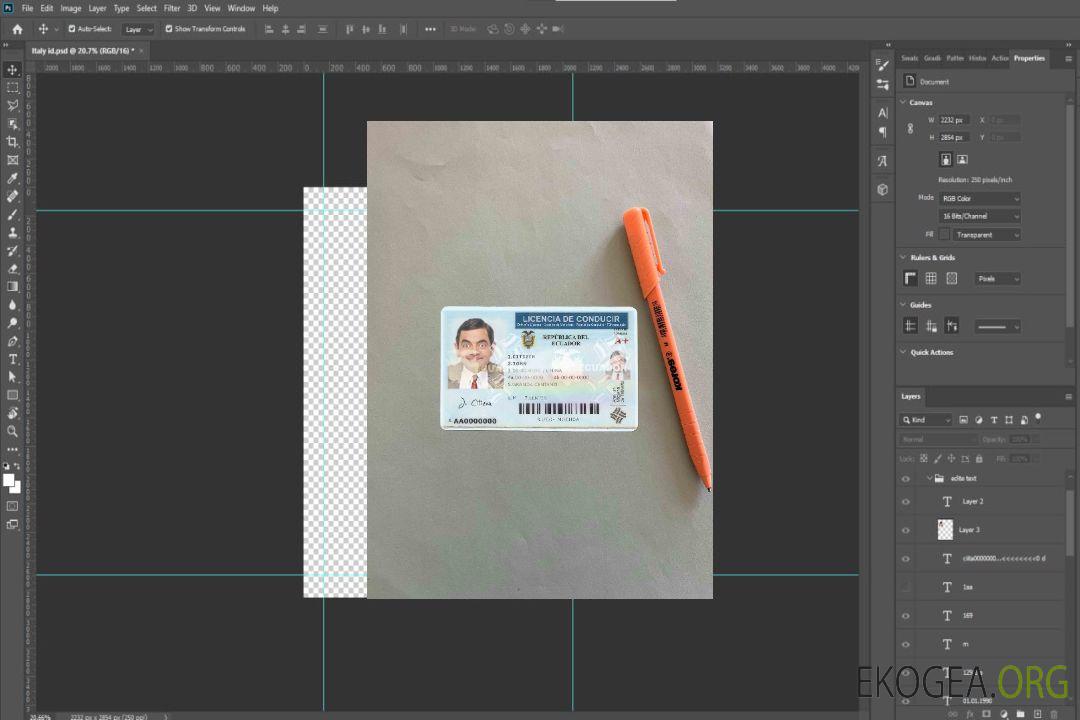Viewport: 1080px width, 720px height.
Task: Select the Frame tool
Action: [x=12, y=160]
